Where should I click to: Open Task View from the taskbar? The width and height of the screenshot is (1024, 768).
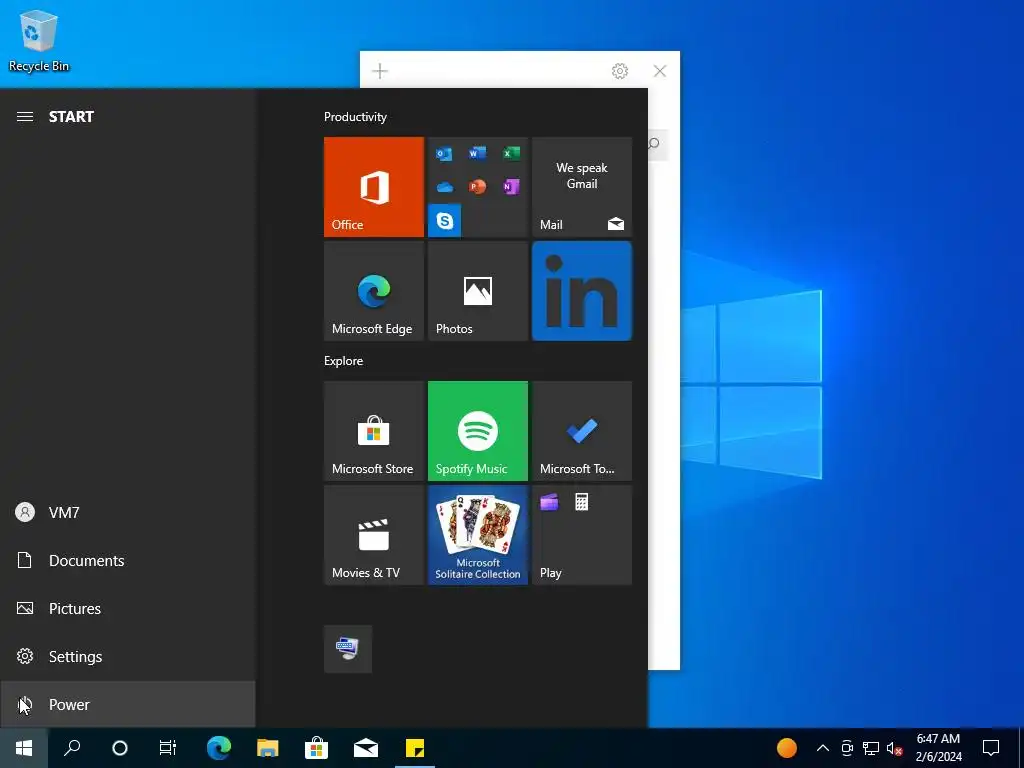168,748
